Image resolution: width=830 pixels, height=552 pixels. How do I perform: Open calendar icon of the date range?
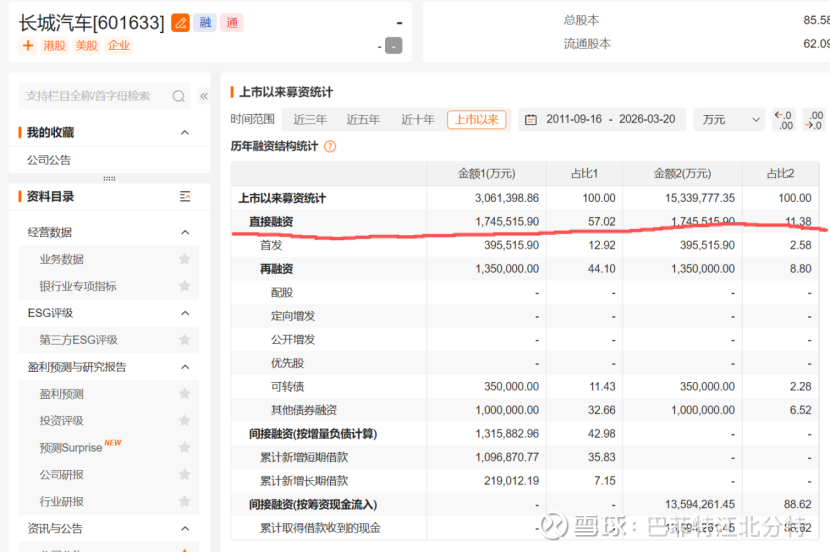(x=531, y=120)
